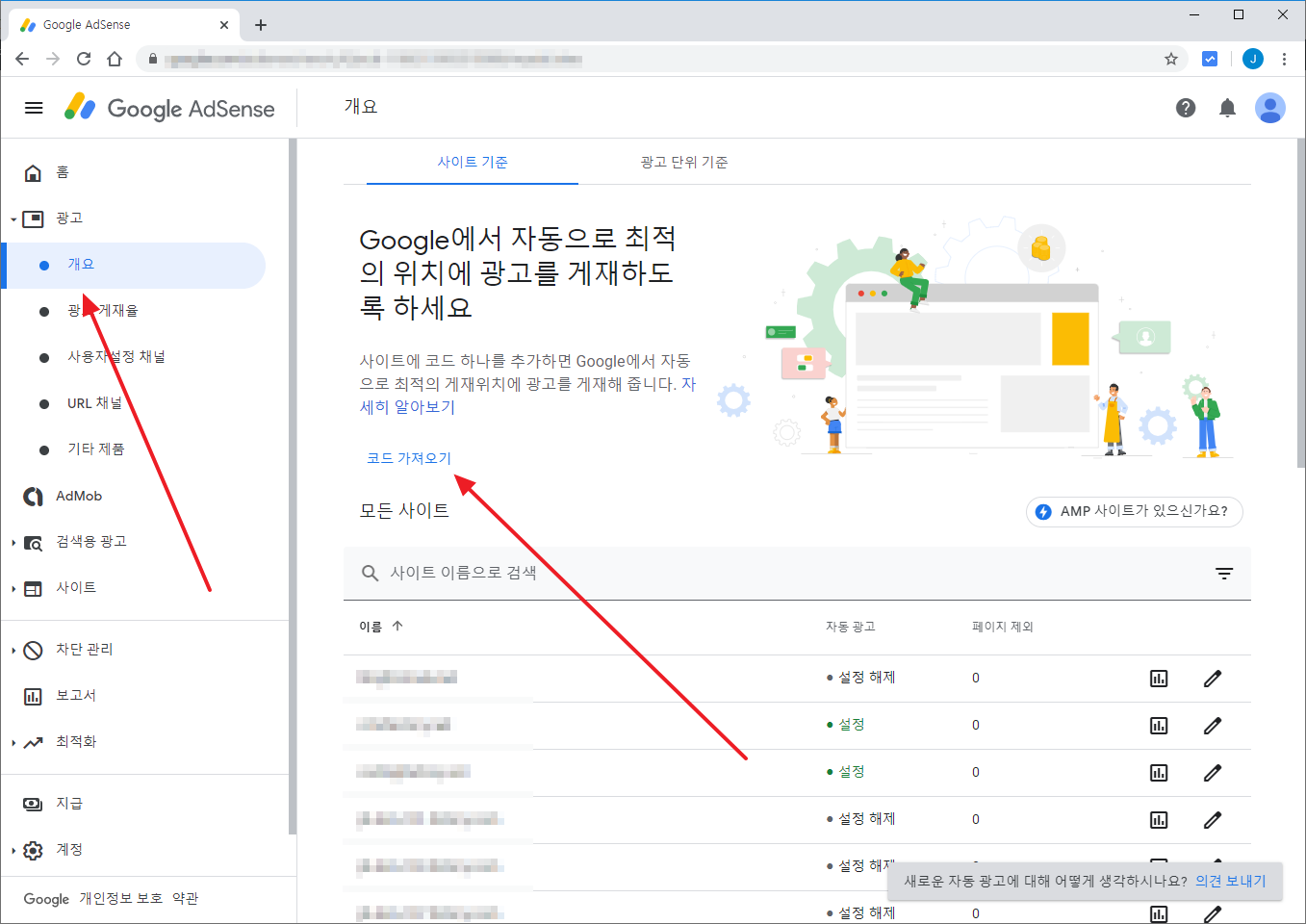Open the help question mark icon

(1186, 108)
